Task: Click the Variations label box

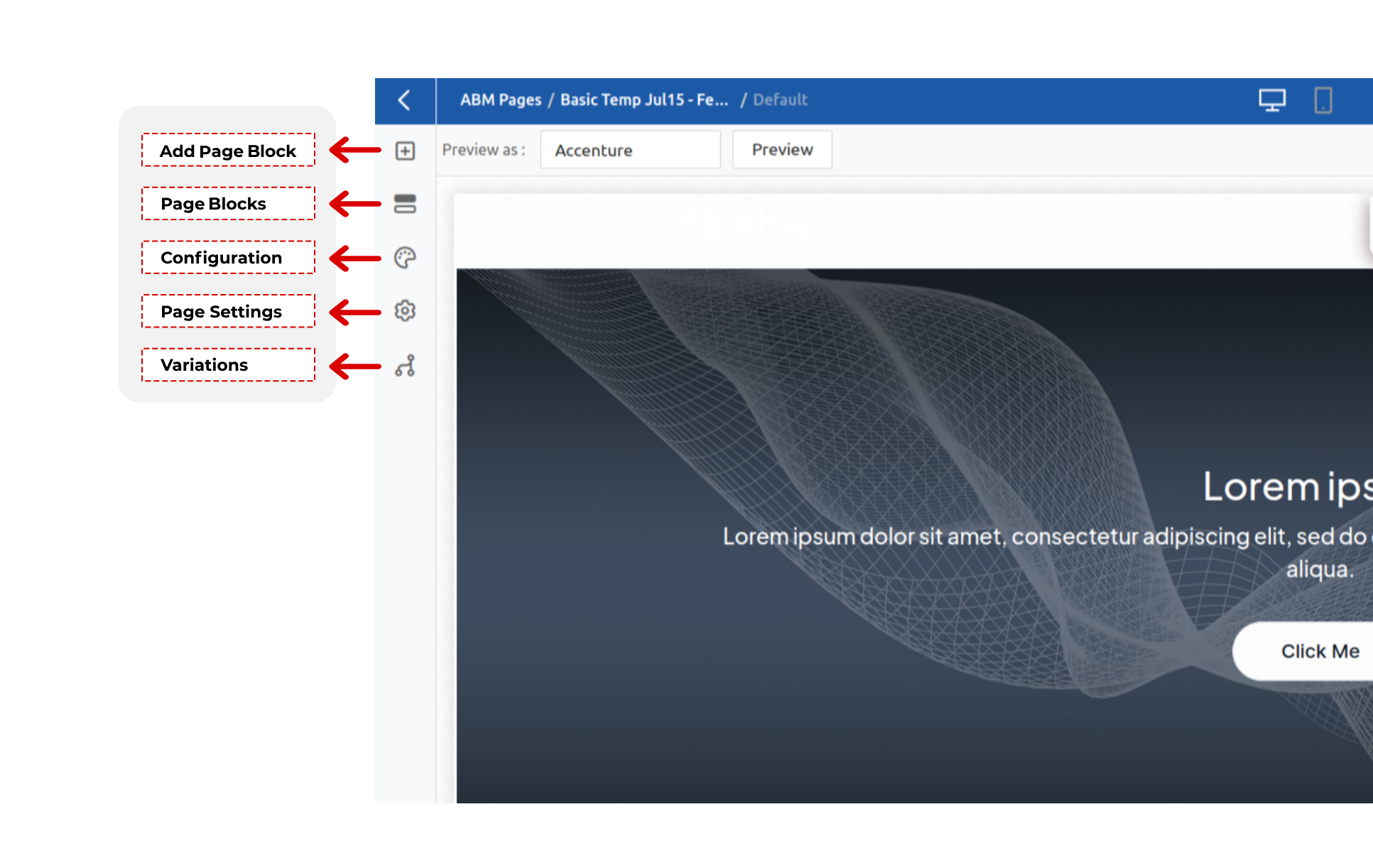Action: (228, 365)
